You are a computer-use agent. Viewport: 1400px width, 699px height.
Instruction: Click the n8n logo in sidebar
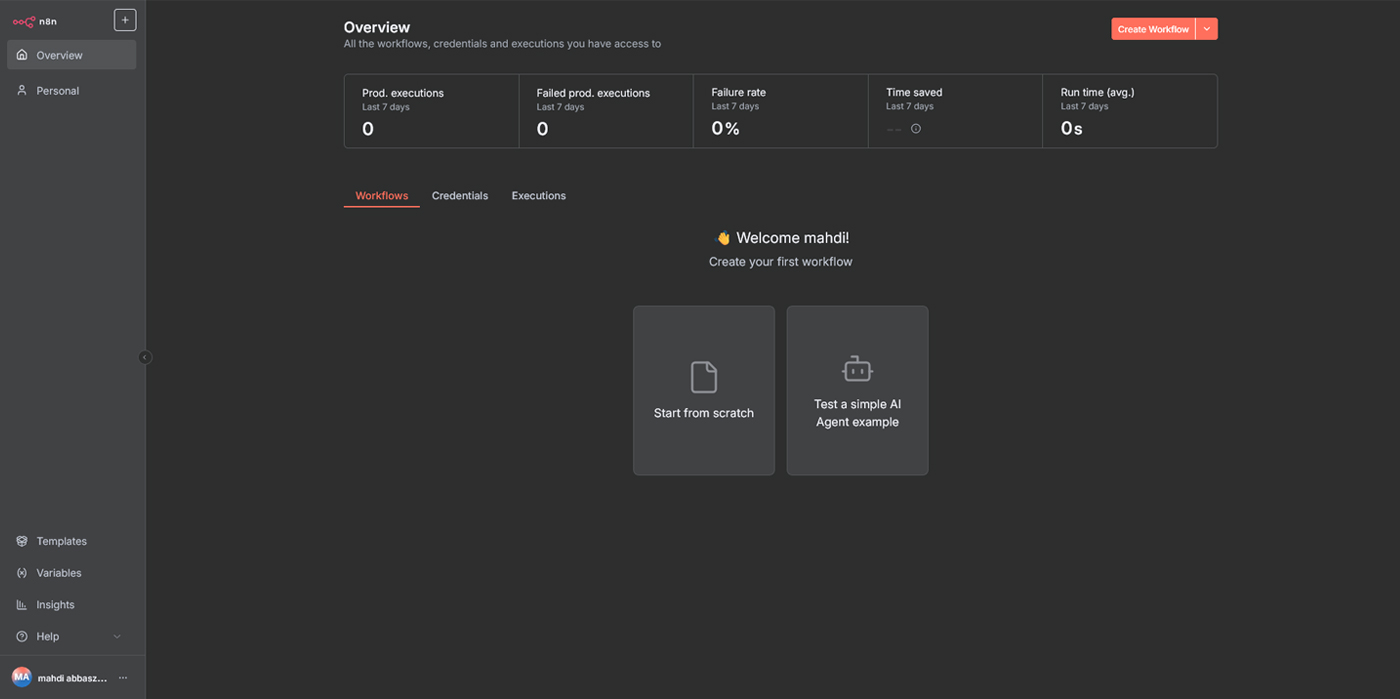click(34, 21)
